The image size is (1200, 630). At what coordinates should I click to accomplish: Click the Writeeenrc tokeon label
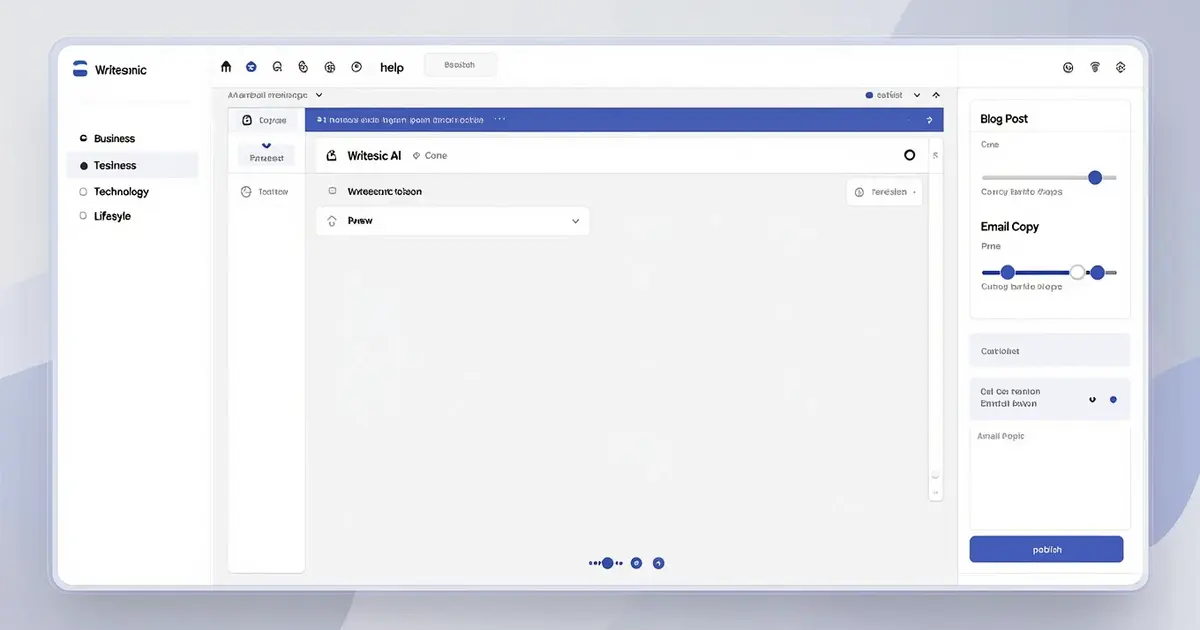384,191
